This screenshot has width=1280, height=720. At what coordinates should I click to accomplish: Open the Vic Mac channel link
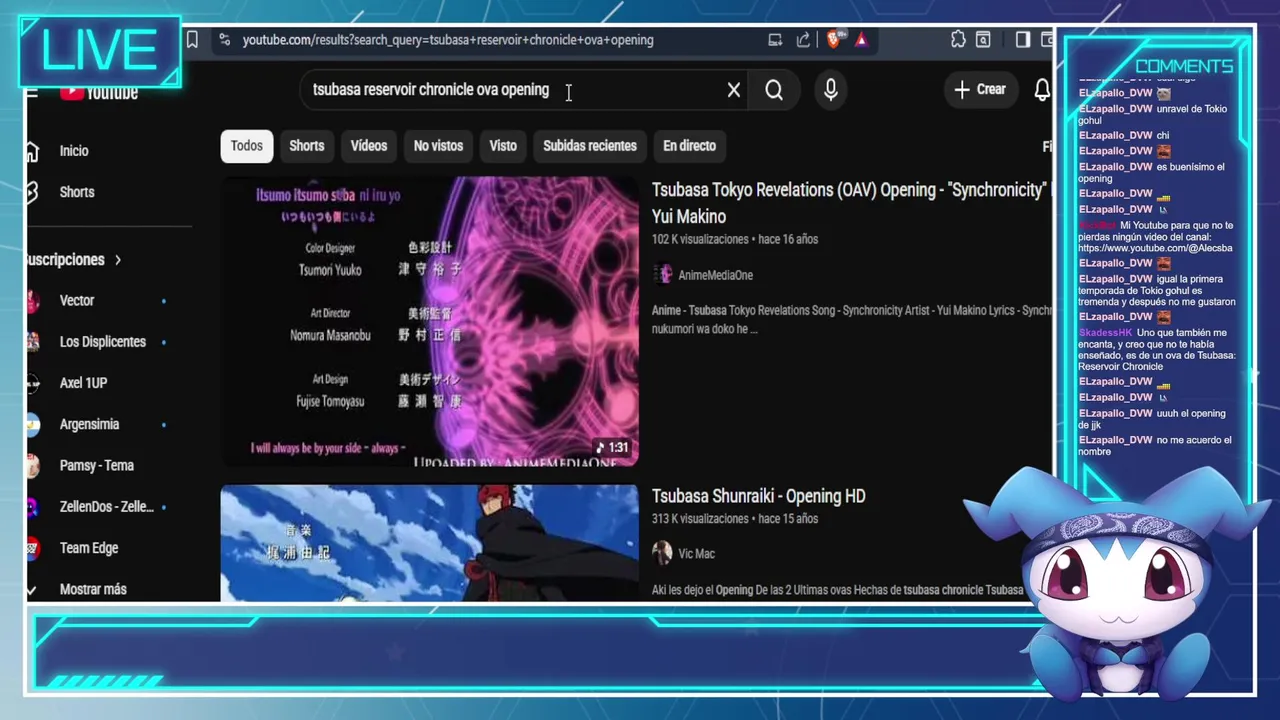tap(697, 553)
